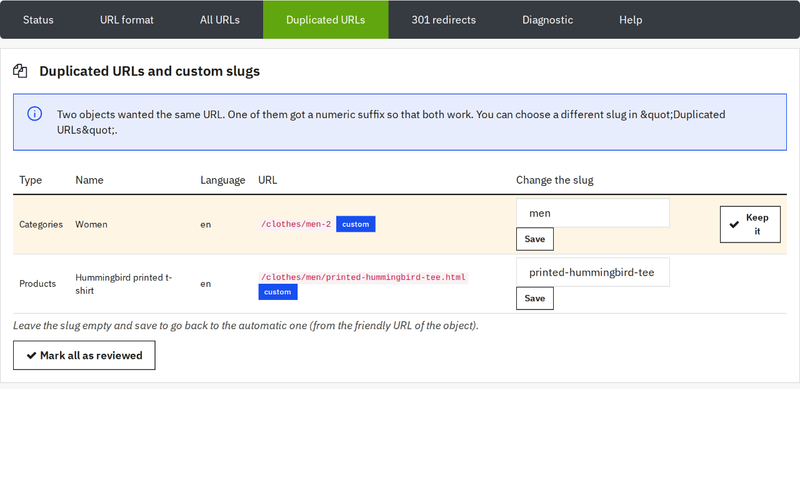Click the 'en' language cell in Women row
Viewport: 800px width, 500px height.
pyautogui.click(x=206, y=224)
